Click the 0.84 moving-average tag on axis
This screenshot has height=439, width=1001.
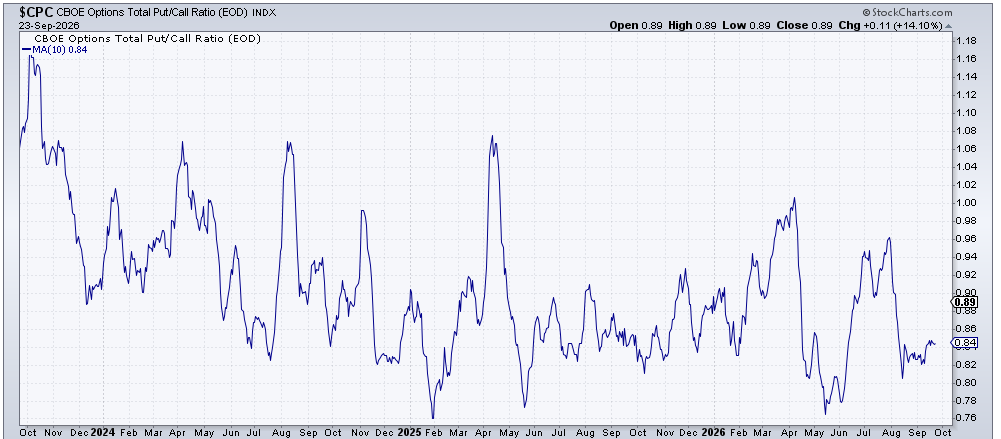pyautogui.click(x=964, y=343)
